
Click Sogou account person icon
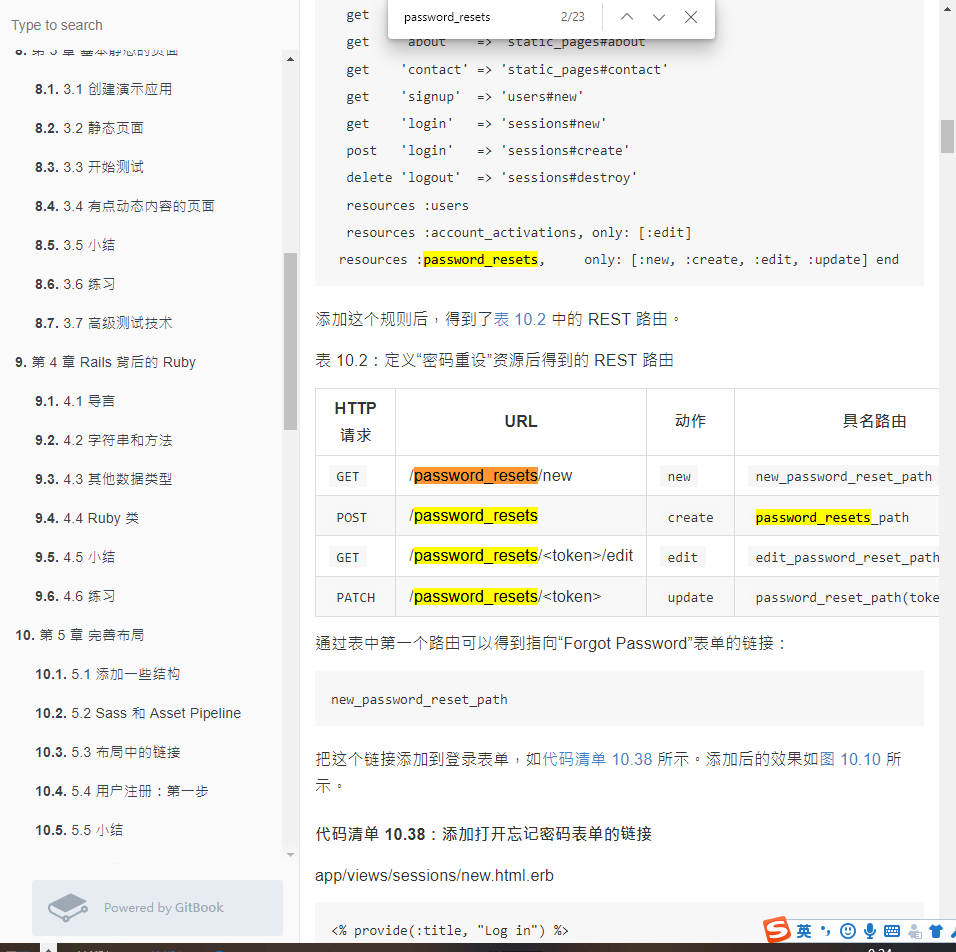(x=915, y=931)
